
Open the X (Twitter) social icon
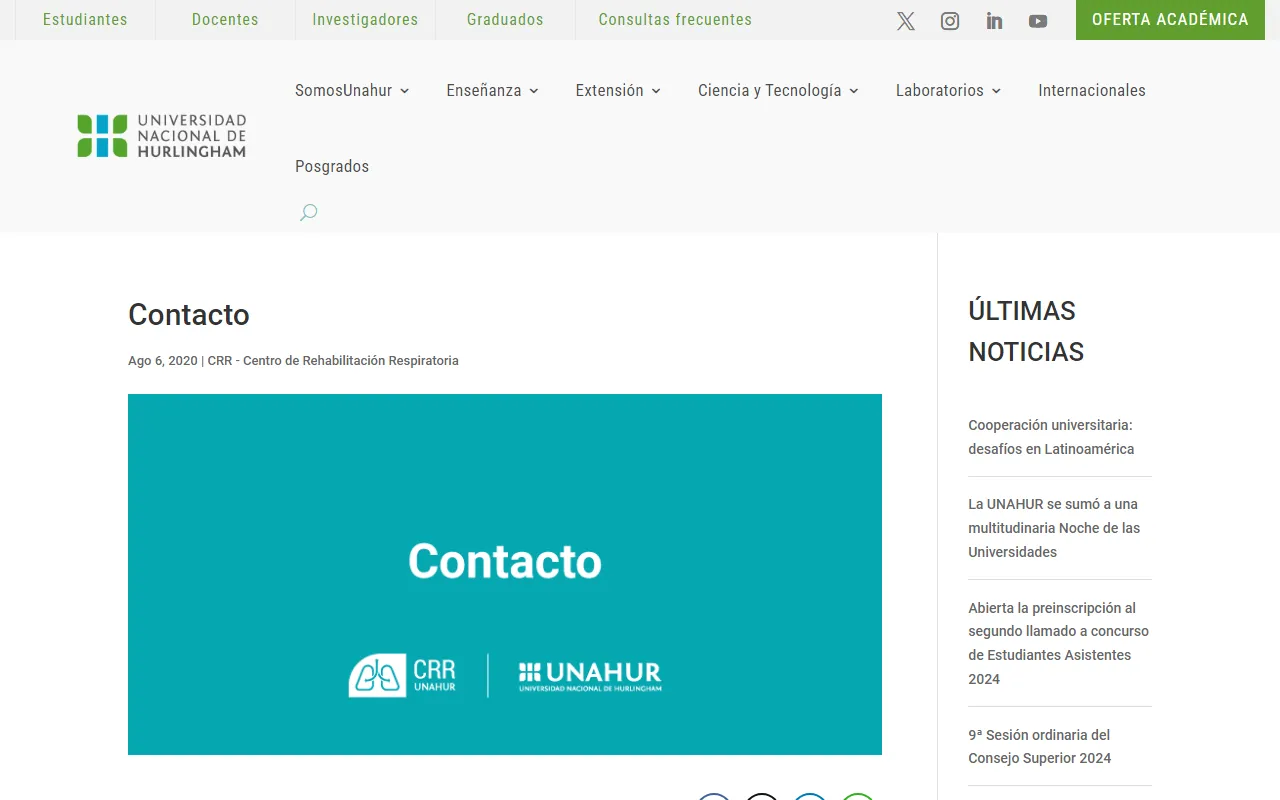pyautogui.click(x=906, y=21)
